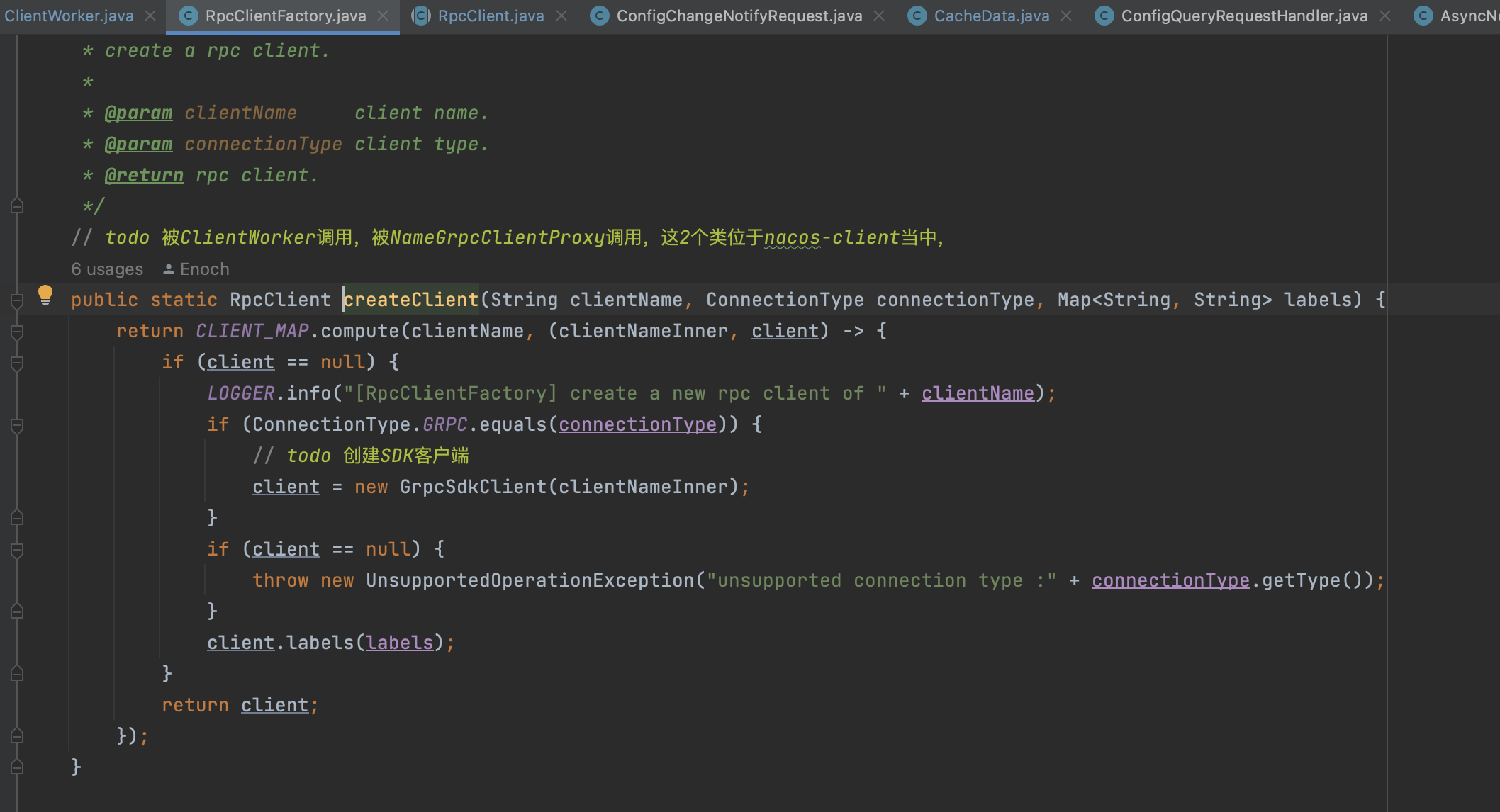The width and height of the screenshot is (1500, 812).
Task: Open the RpcClient.java tab
Action: pos(491,16)
